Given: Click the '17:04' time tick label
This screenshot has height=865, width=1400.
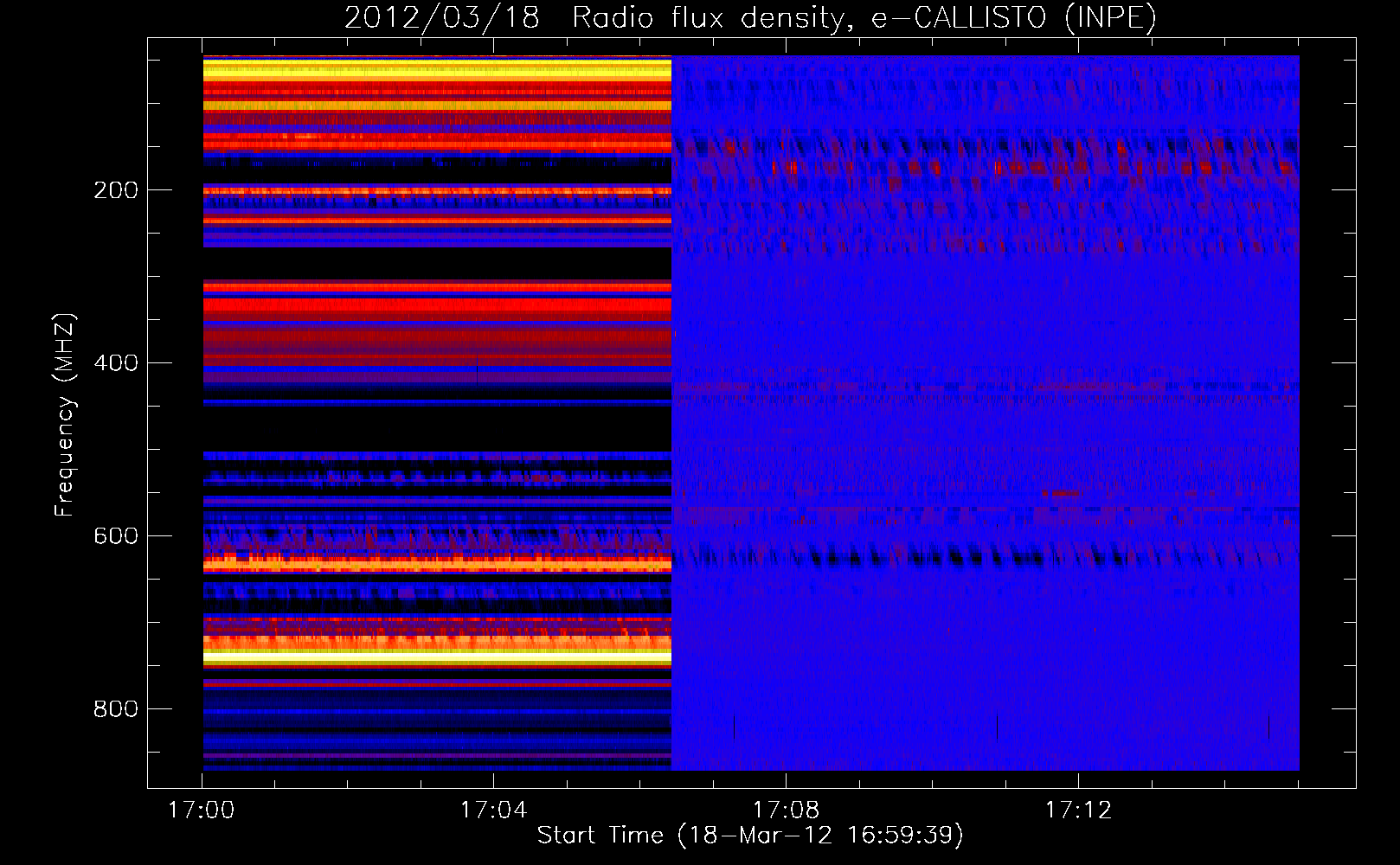Looking at the screenshot, I should pyautogui.click(x=493, y=811).
